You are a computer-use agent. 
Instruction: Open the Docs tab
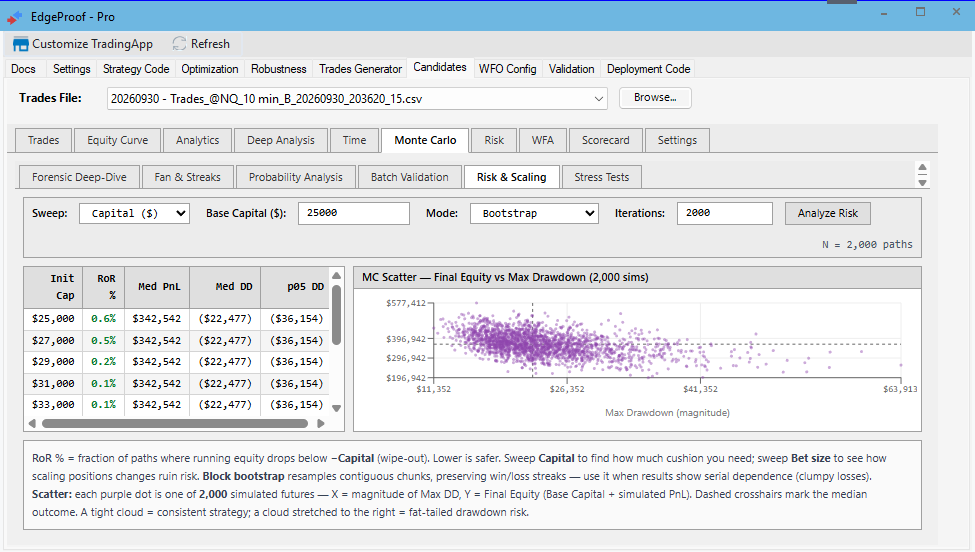pos(24,69)
